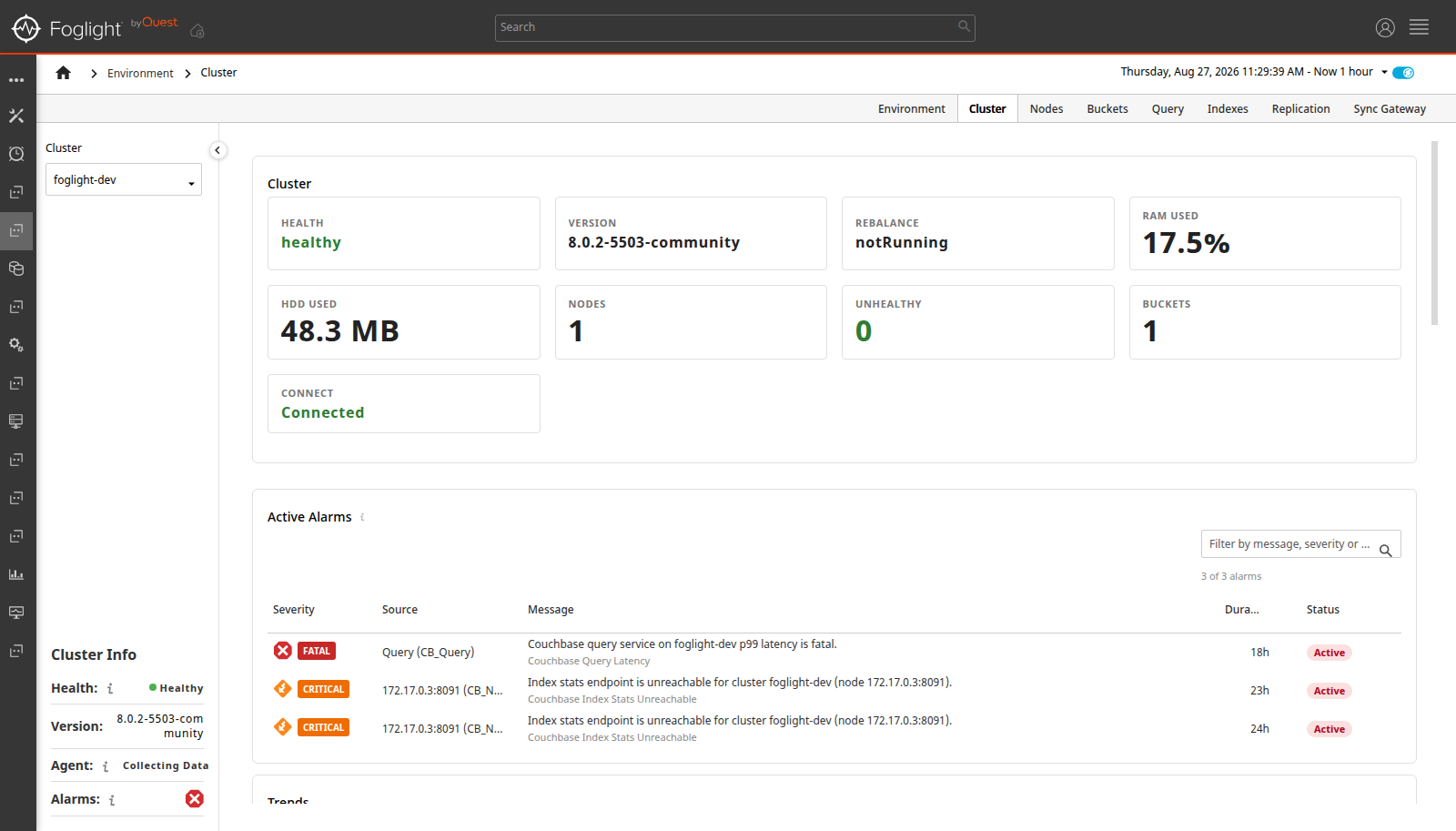
Task: Open the crossed tools icon in the sidebar
Action: click(x=16, y=116)
